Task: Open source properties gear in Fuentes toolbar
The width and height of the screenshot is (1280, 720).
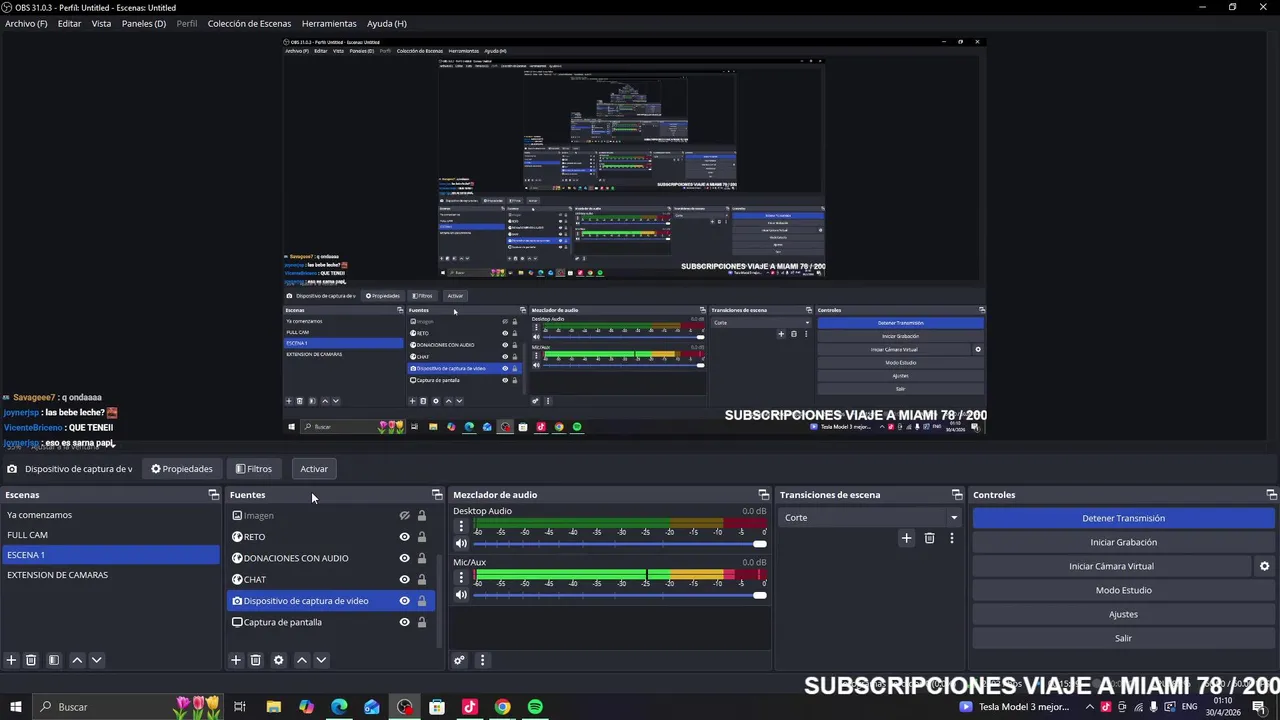Action: point(278,660)
